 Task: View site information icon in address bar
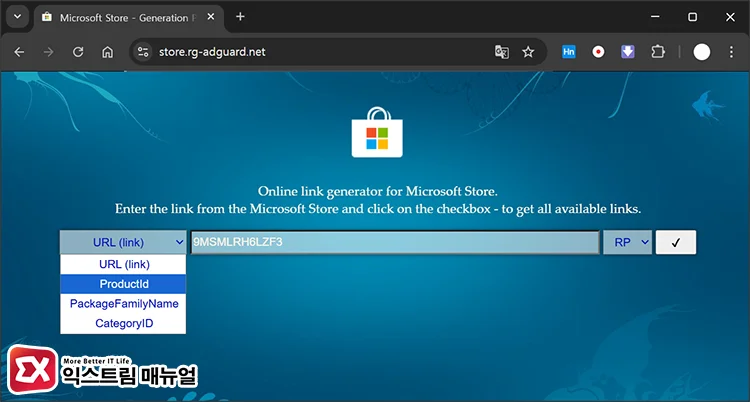(143, 52)
